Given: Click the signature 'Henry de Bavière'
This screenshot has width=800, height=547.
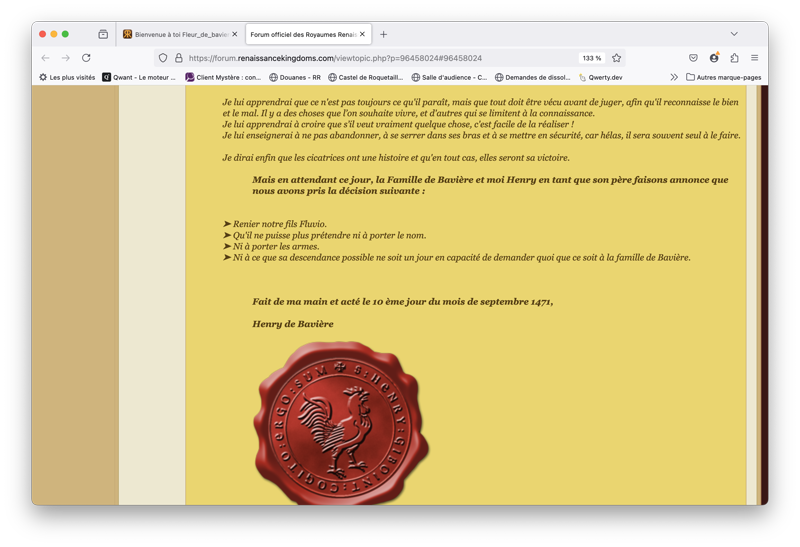Looking at the screenshot, I should tap(292, 324).
